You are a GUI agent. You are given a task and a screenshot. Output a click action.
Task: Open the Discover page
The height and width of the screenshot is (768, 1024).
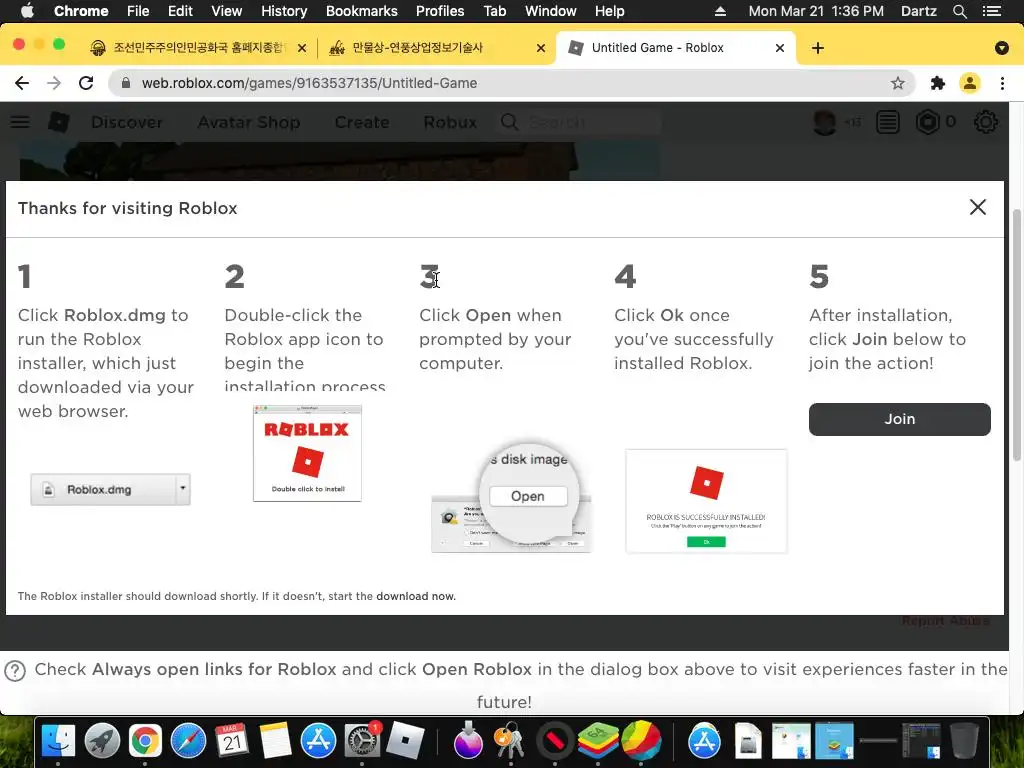coord(127,122)
